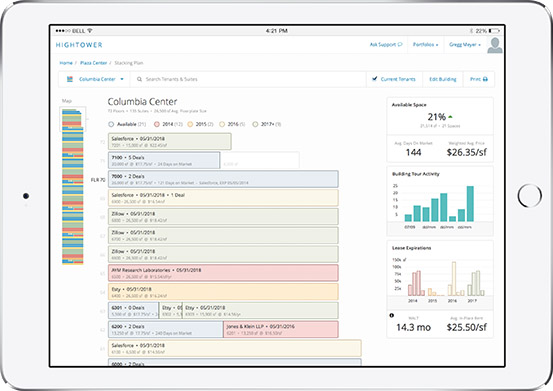This screenshot has width=553, height=391.
Task: Click the printer icon next to Print
Action: click(485, 79)
